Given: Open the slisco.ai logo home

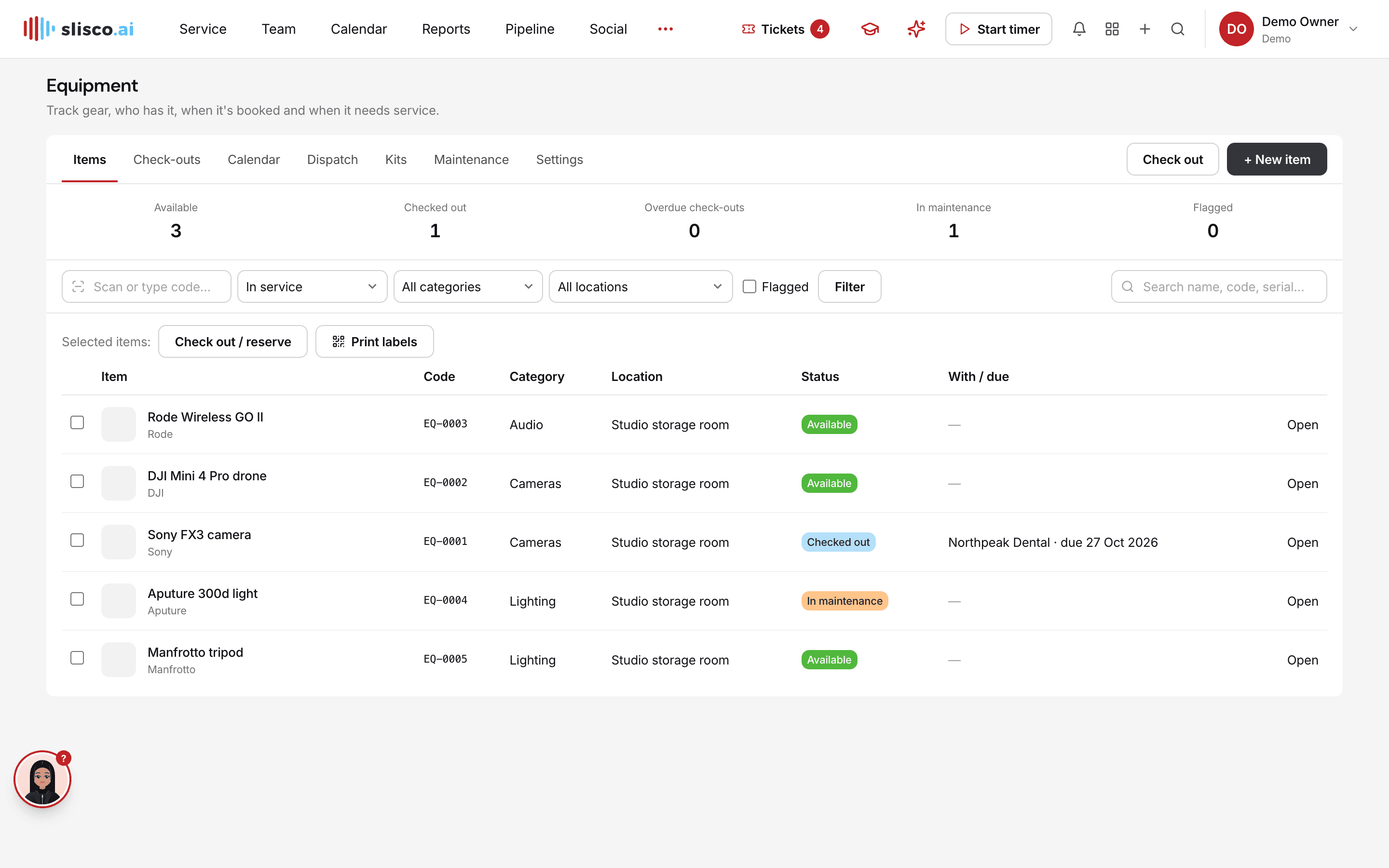Looking at the screenshot, I should 79,29.
